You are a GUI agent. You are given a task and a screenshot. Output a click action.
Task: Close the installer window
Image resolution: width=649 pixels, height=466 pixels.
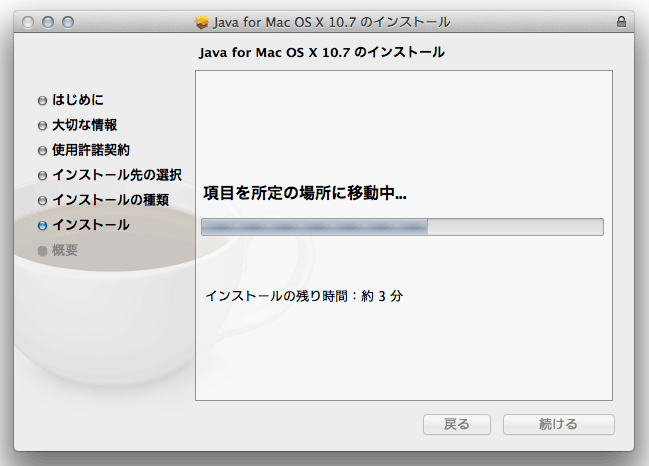point(28,22)
